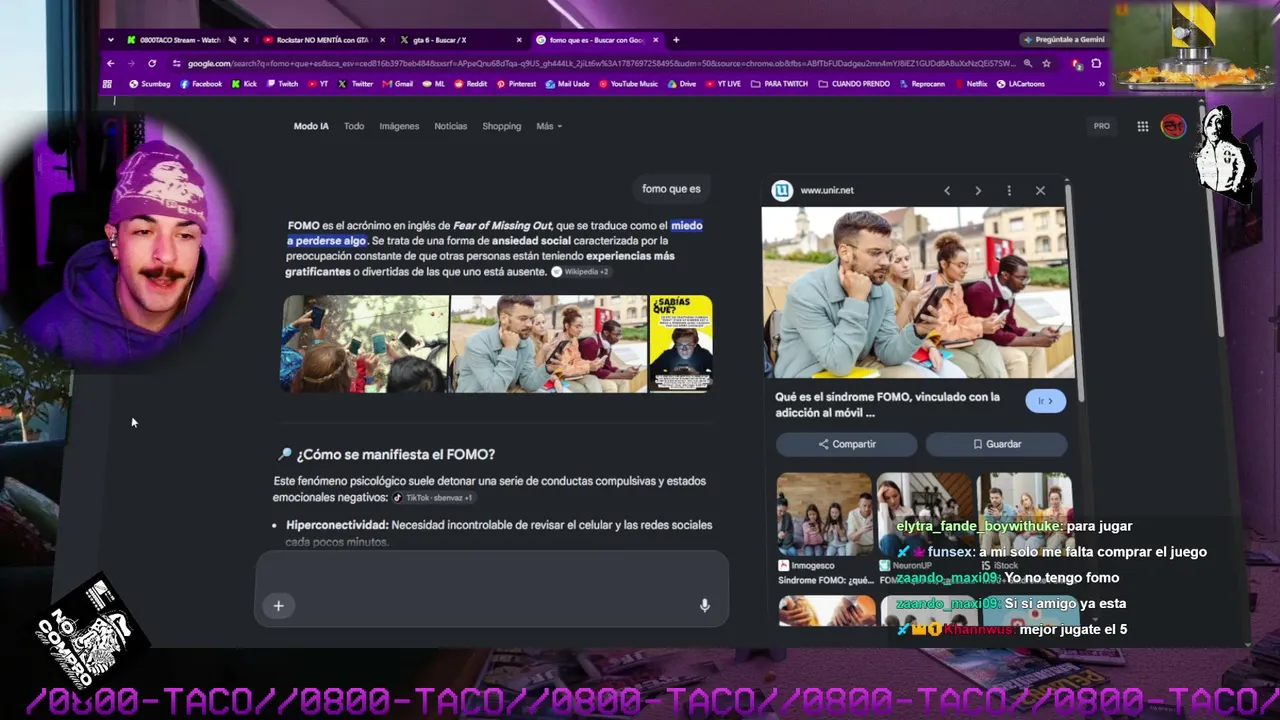Open the Reddit bookmark
The image size is (1280, 720).
point(471,84)
